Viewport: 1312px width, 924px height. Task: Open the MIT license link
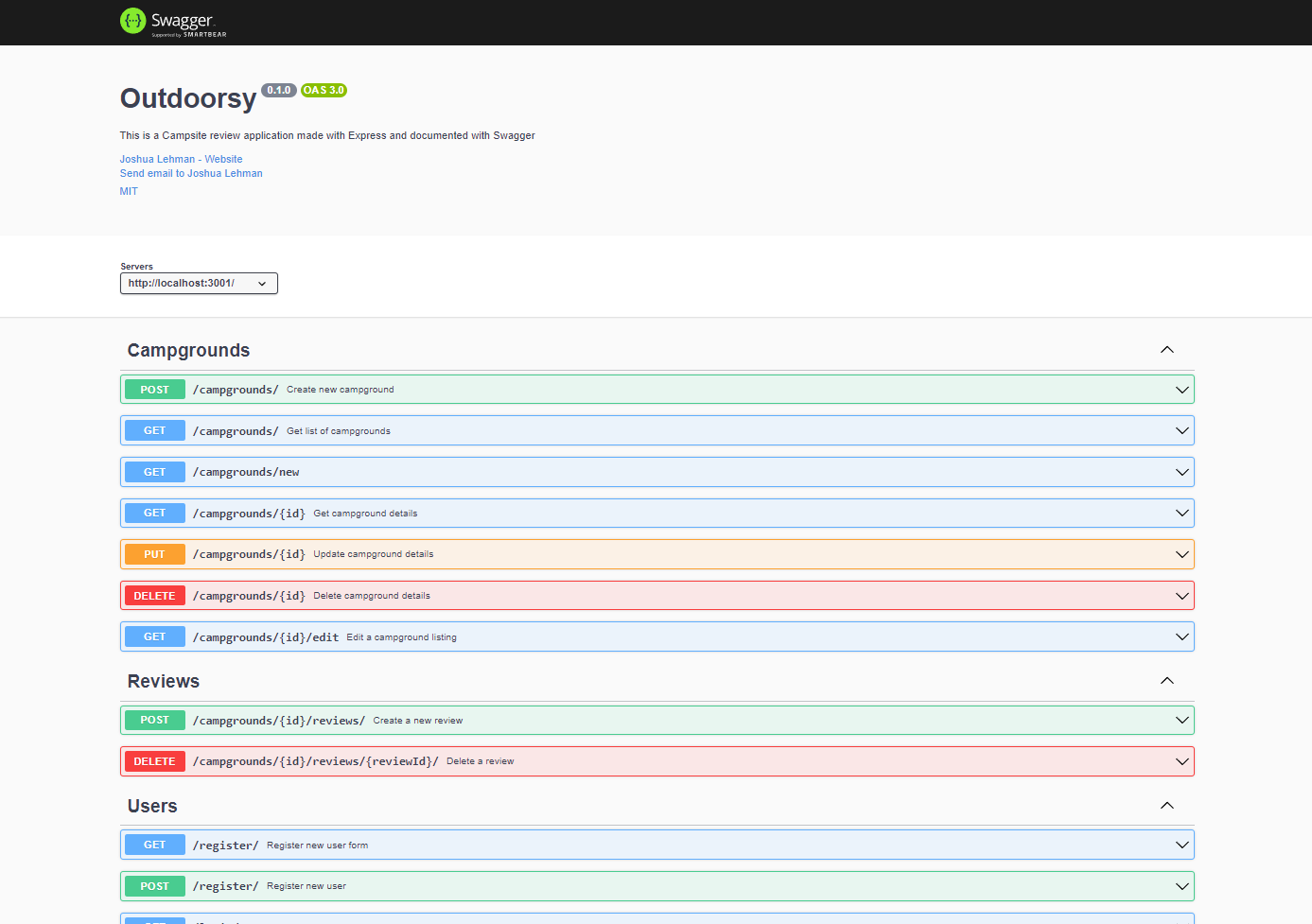coord(129,191)
